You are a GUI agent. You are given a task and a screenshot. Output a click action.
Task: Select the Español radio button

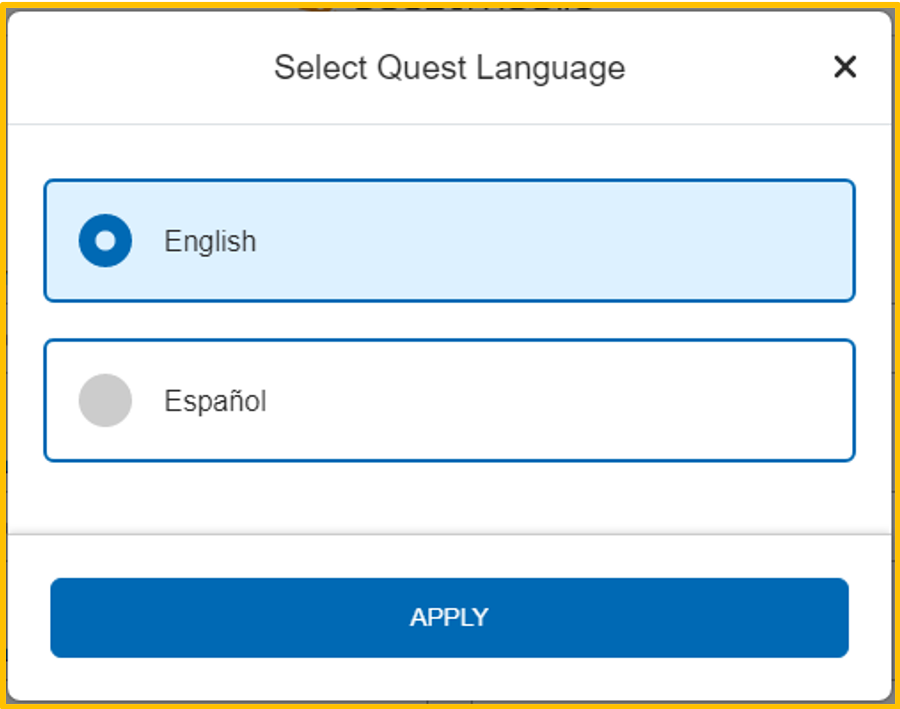(x=105, y=400)
